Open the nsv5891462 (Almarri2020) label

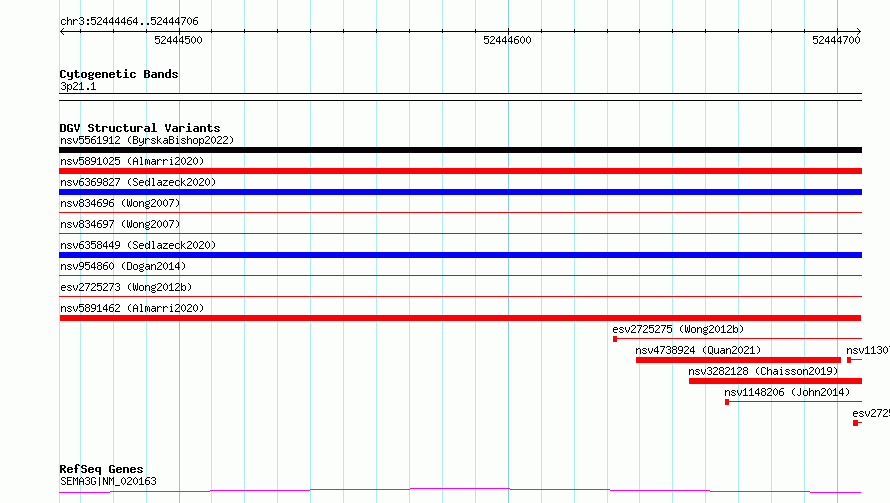pyautogui.click(x=132, y=308)
